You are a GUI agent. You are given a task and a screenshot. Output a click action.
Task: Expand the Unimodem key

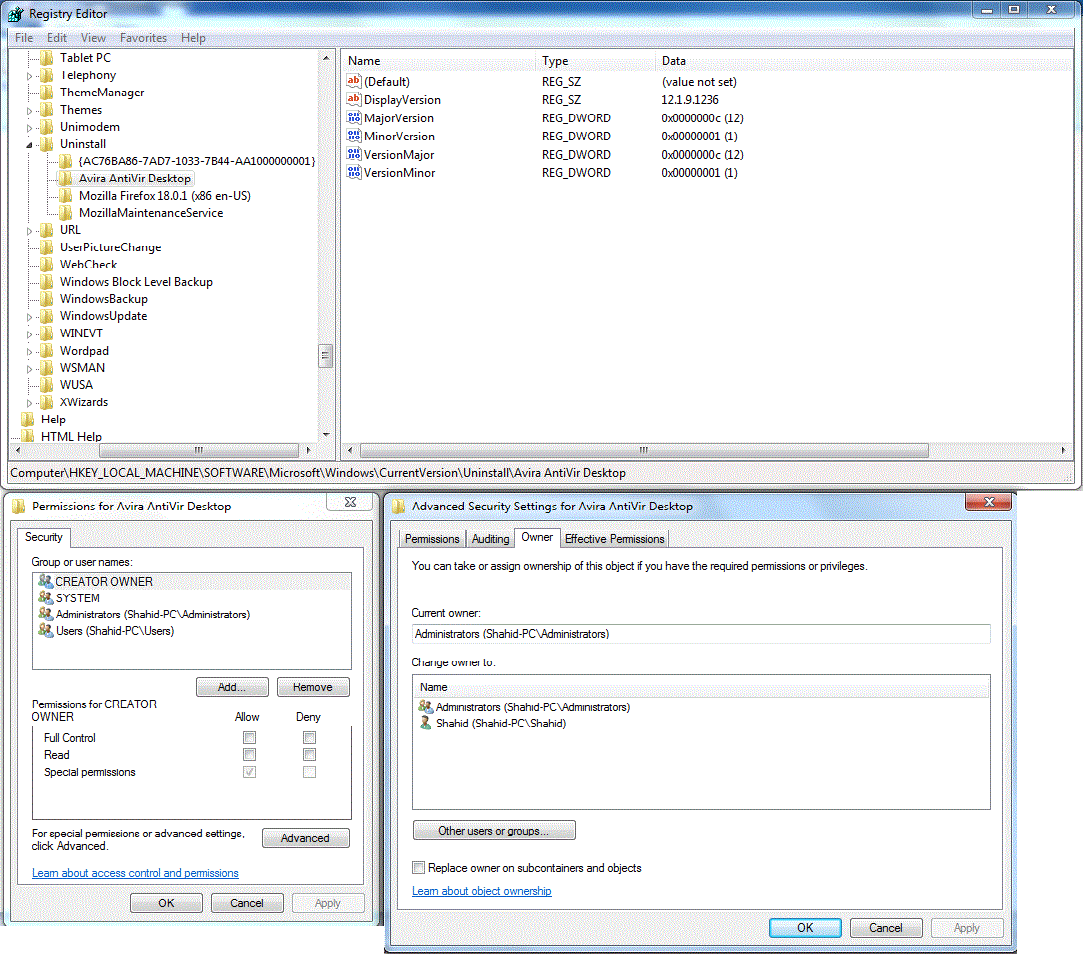pyautogui.click(x=29, y=128)
